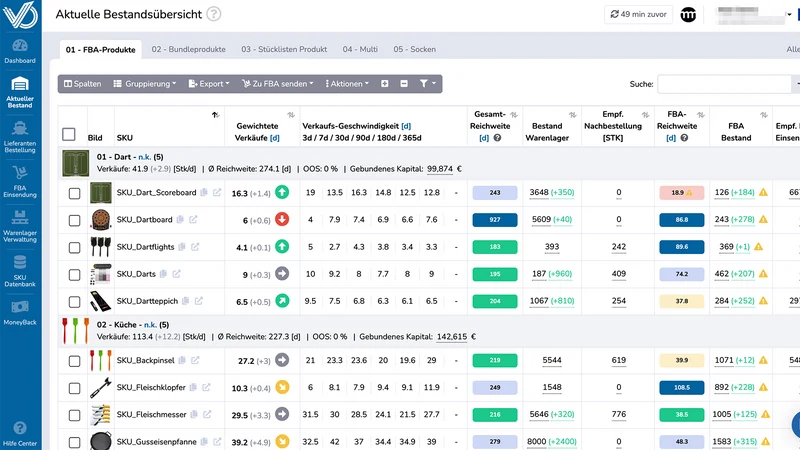Open external link for SKU_Dartboard
Screen dimensions: 800x450
pos(193,219)
